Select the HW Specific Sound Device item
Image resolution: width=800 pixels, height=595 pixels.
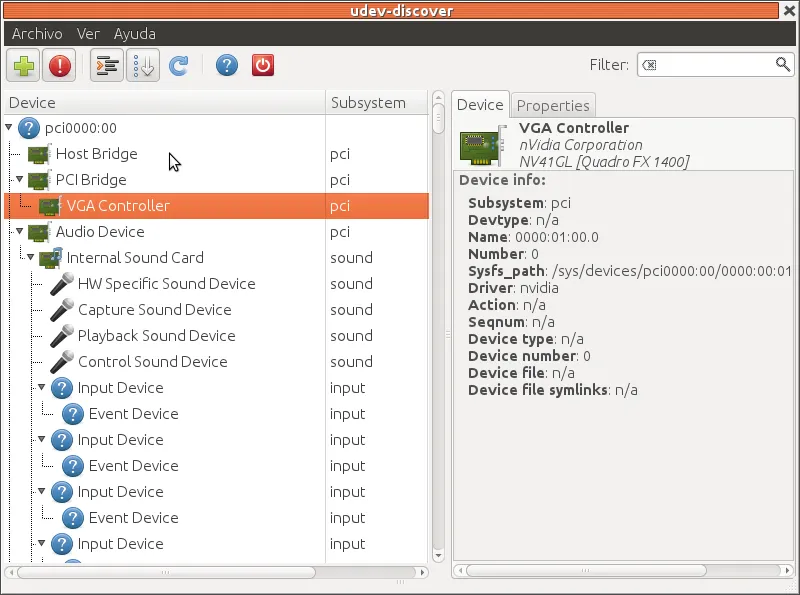pyautogui.click(x=167, y=284)
